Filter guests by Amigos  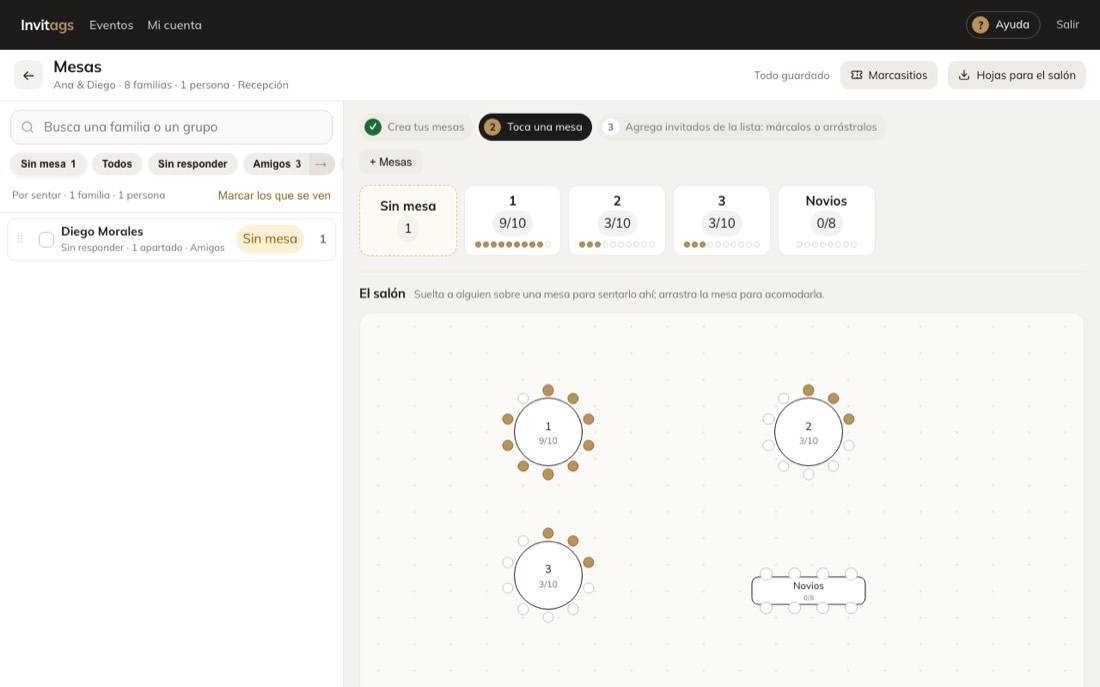pyautogui.click(x=276, y=164)
